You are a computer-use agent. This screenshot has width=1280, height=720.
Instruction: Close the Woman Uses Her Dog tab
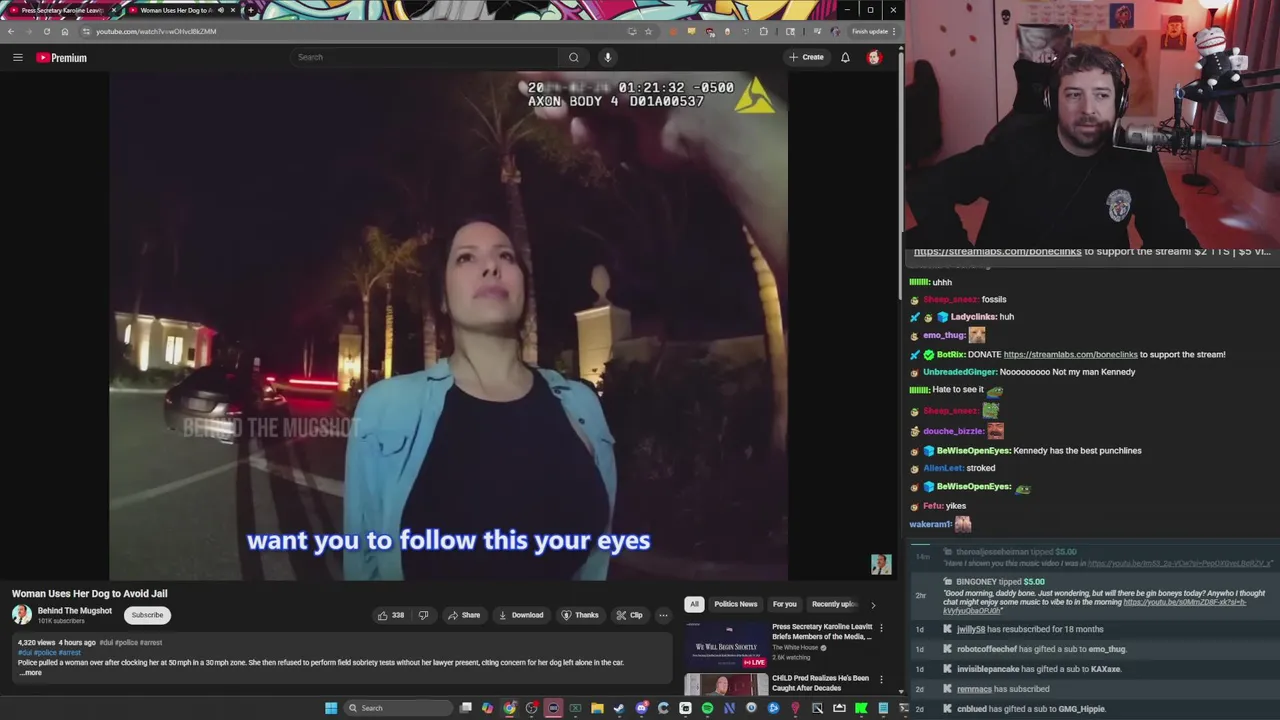click(x=233, y=10)
